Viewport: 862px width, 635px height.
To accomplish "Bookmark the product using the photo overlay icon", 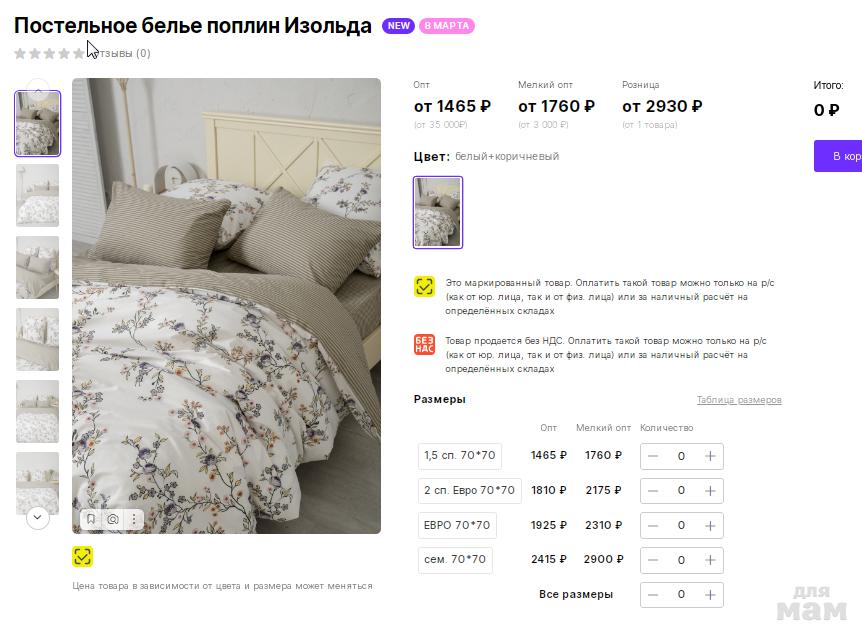I will 91,519.
